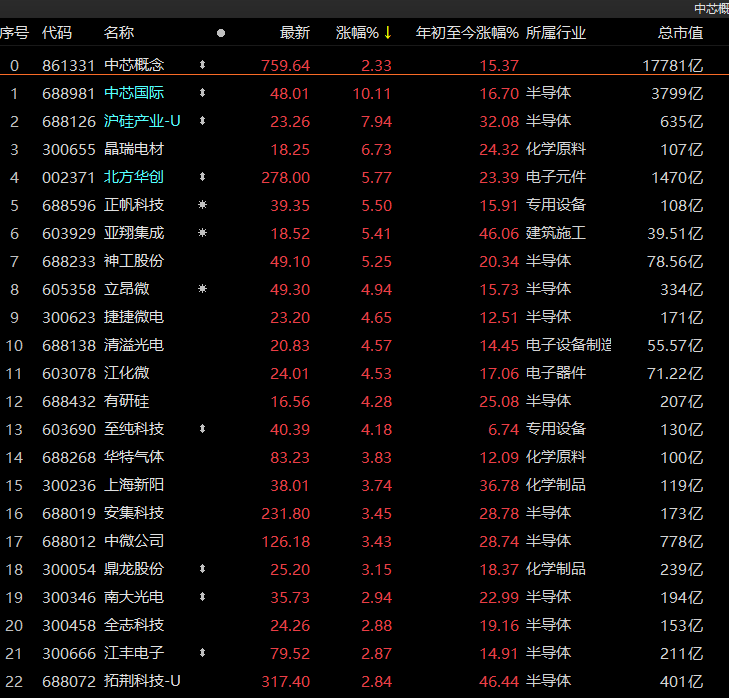Open stock 中芯国际
Image resolution: width=729 pixels, height=698 pixels.
point(134,93)
